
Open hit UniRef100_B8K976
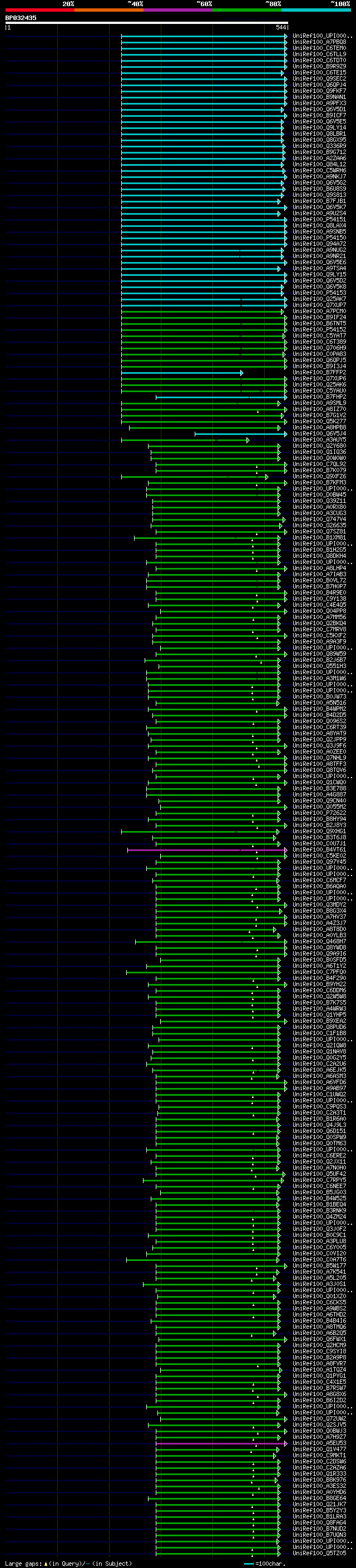pyautogui.click(x=319, y=1480)
